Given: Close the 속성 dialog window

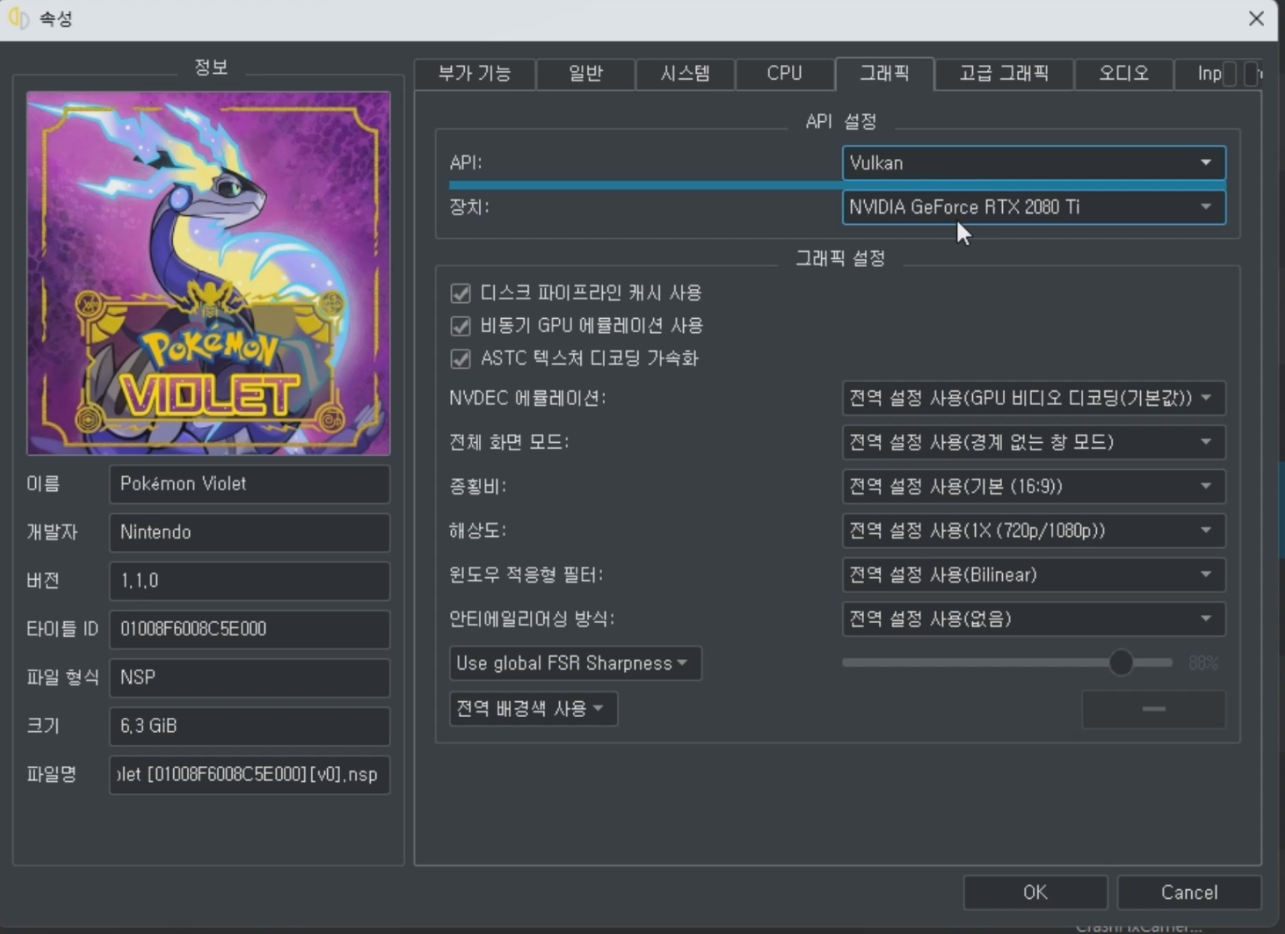Looking at the screenshot, I should (x=1256, y=19).
